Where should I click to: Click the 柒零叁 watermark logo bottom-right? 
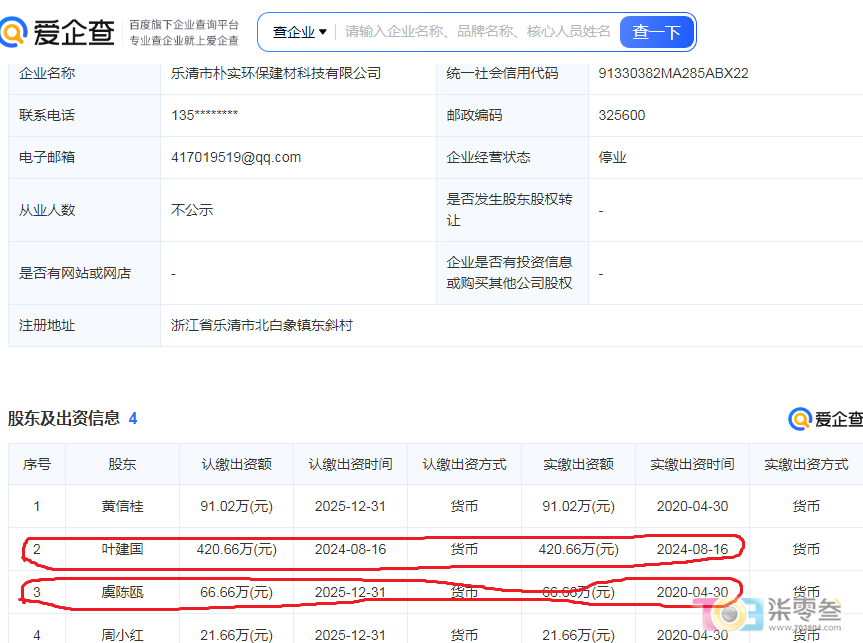pos(767,614)
